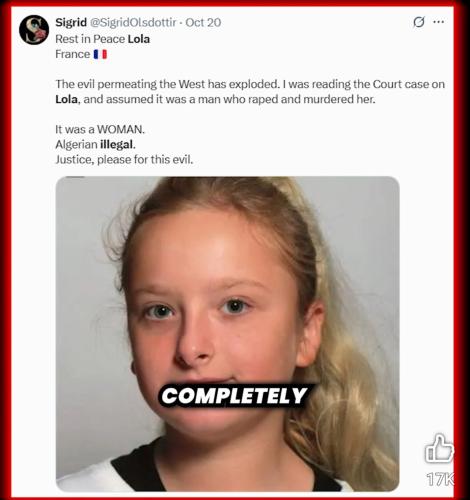Tap the thumbs-up like icon
This screenshot has width=470, height=500.
439,448
